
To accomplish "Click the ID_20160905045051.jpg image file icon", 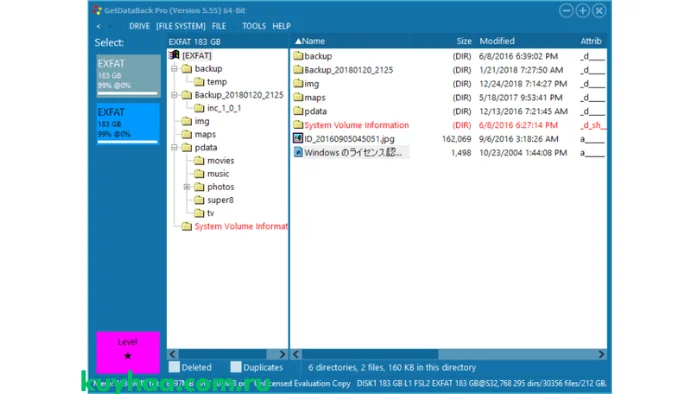I will pos(298,138).
